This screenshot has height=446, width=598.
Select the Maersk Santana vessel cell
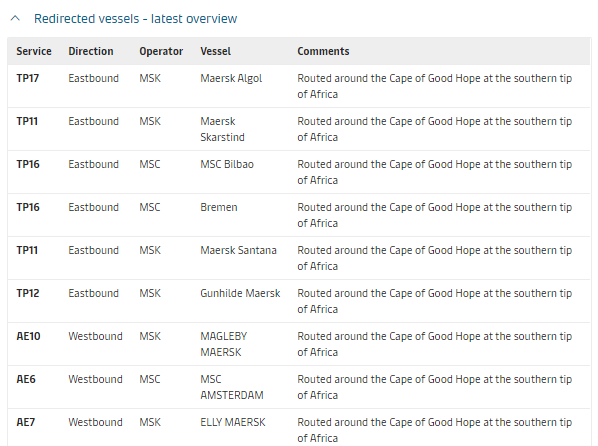pyautogui.click(x=238, y=250)
